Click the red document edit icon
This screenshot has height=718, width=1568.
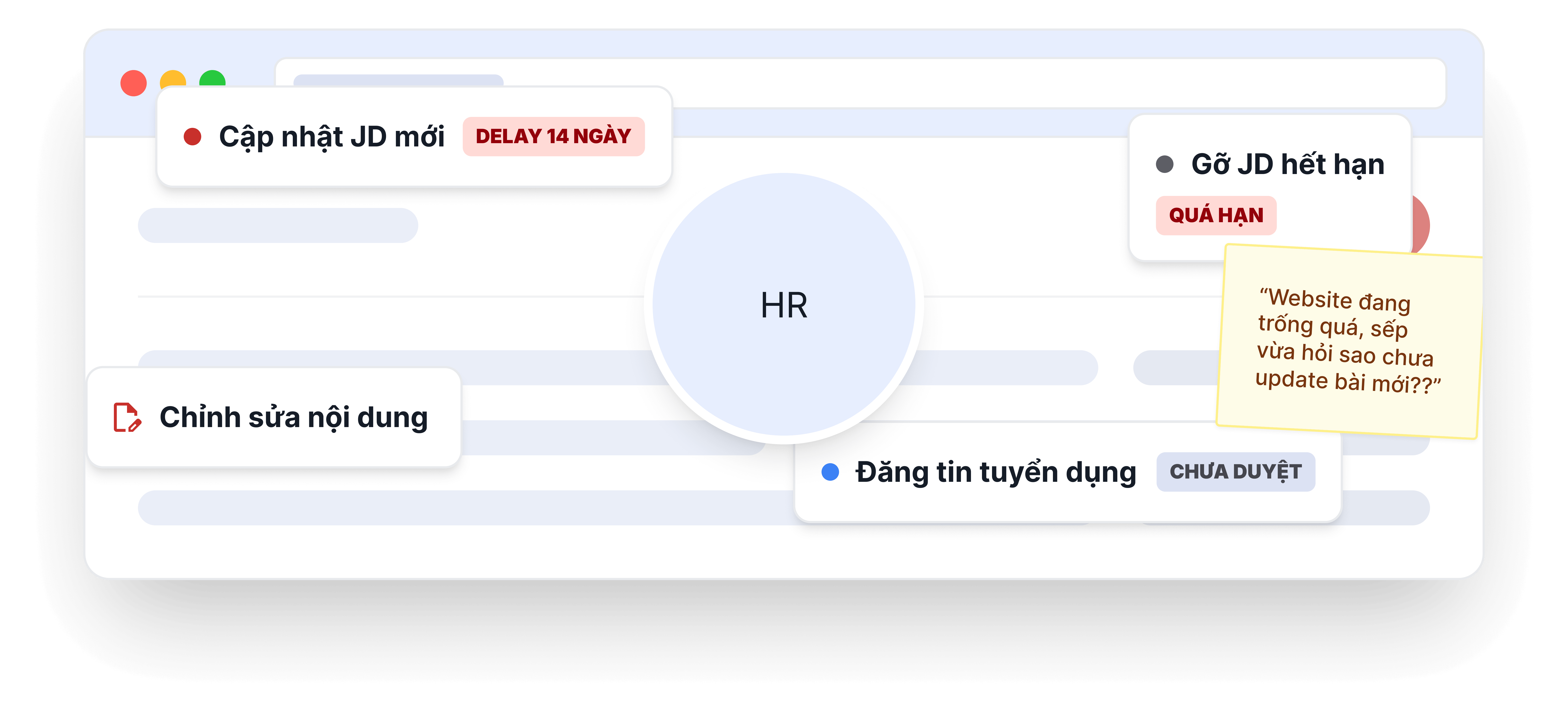pyautogui.click(x=127, y=417)
